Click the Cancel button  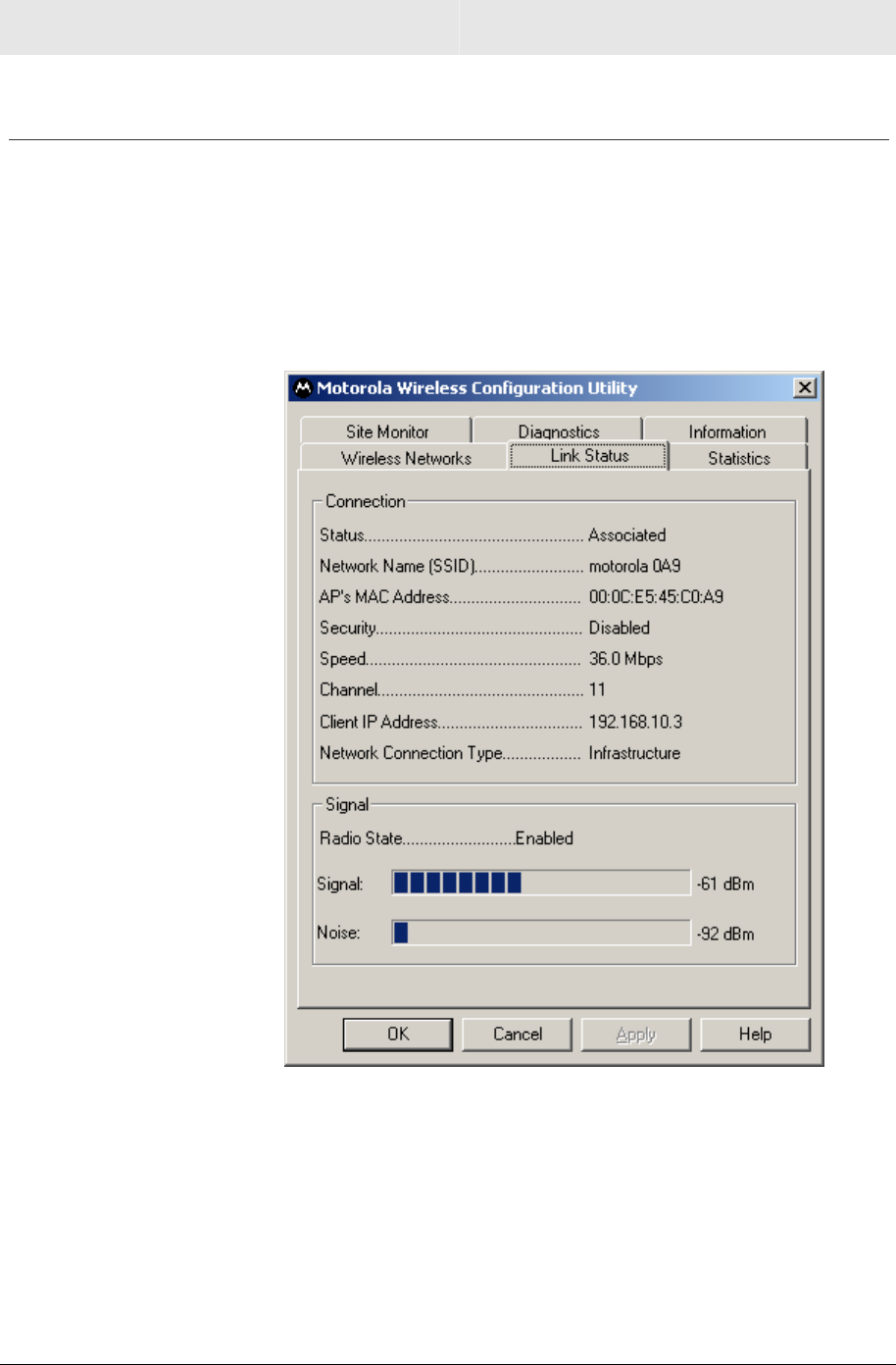[518, 1035]
